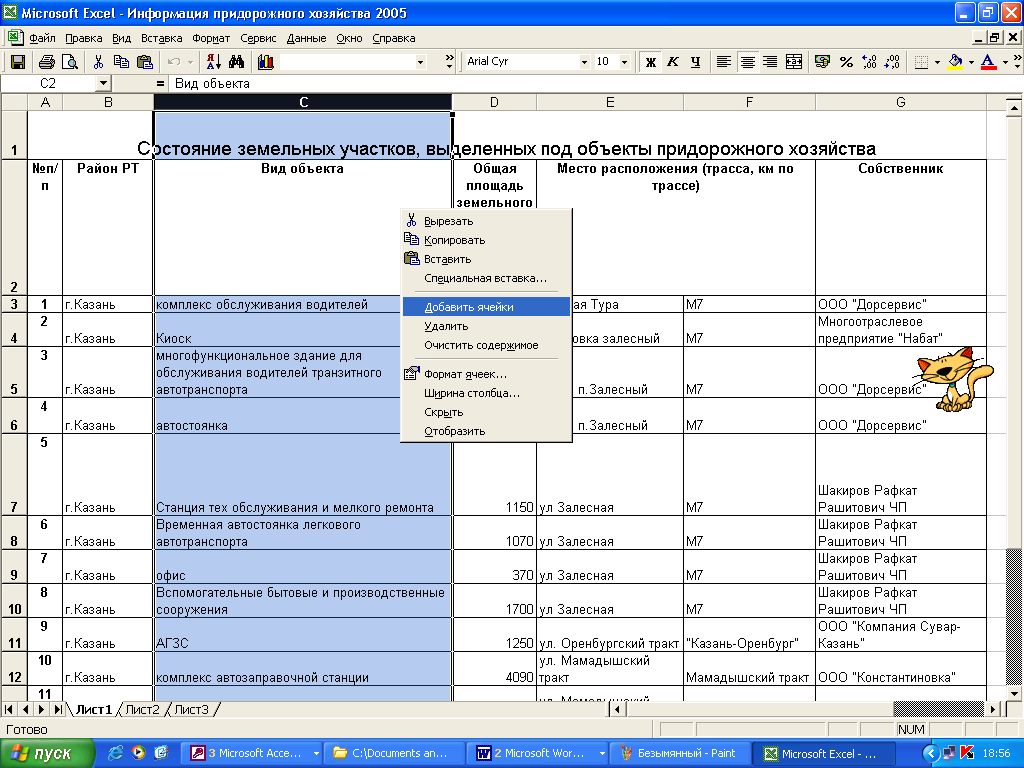Viewport: 1024px width, 768px height.
Task: Open the Формат menu
Action: (211, 38)
